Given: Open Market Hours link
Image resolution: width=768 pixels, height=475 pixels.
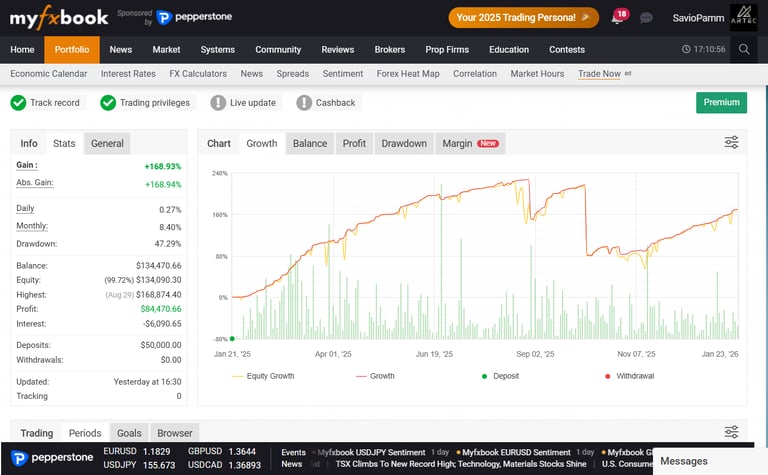Looking at the screenshot, I should point(537,74).
